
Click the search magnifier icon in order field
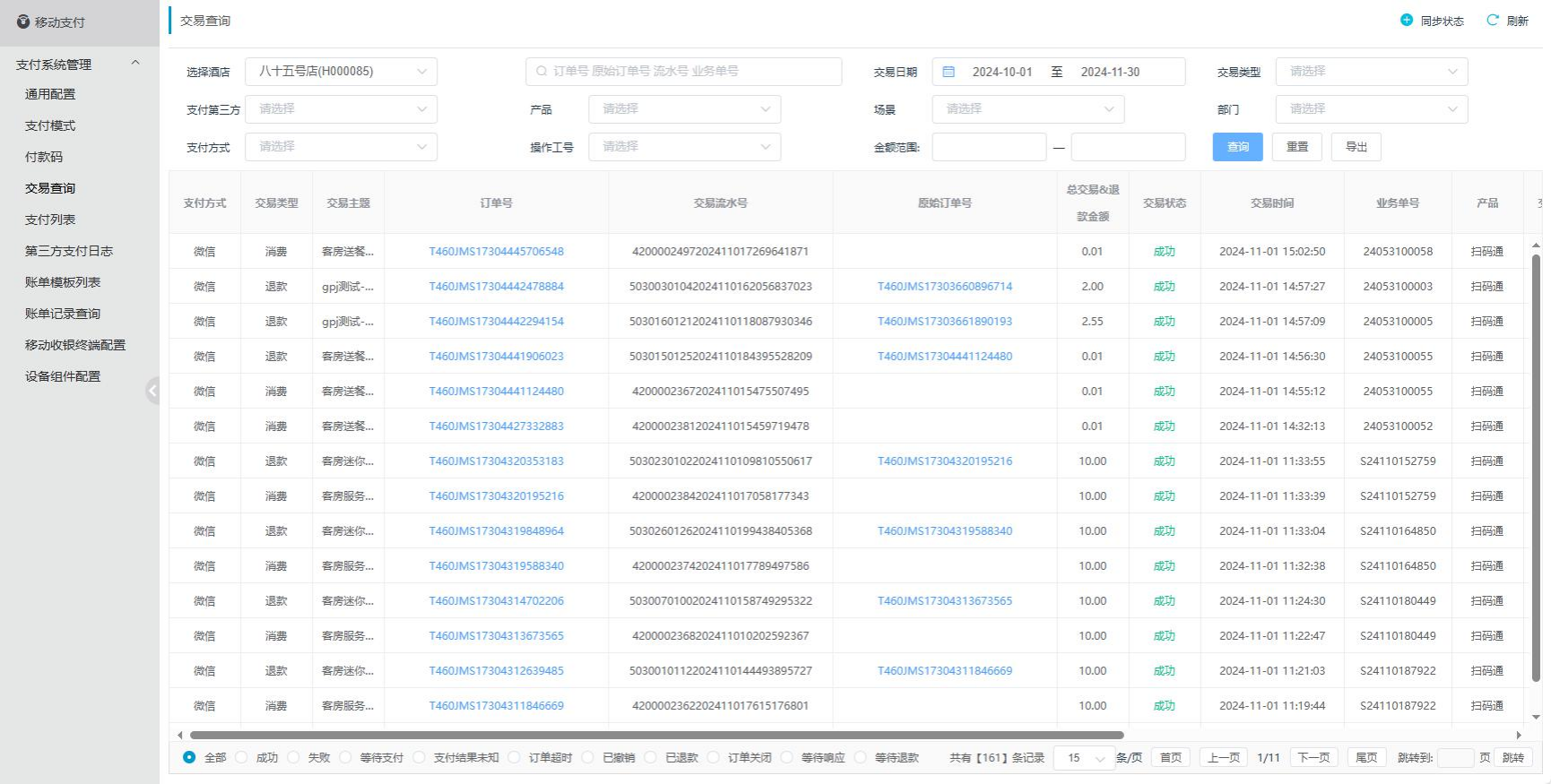pos(542,72)
